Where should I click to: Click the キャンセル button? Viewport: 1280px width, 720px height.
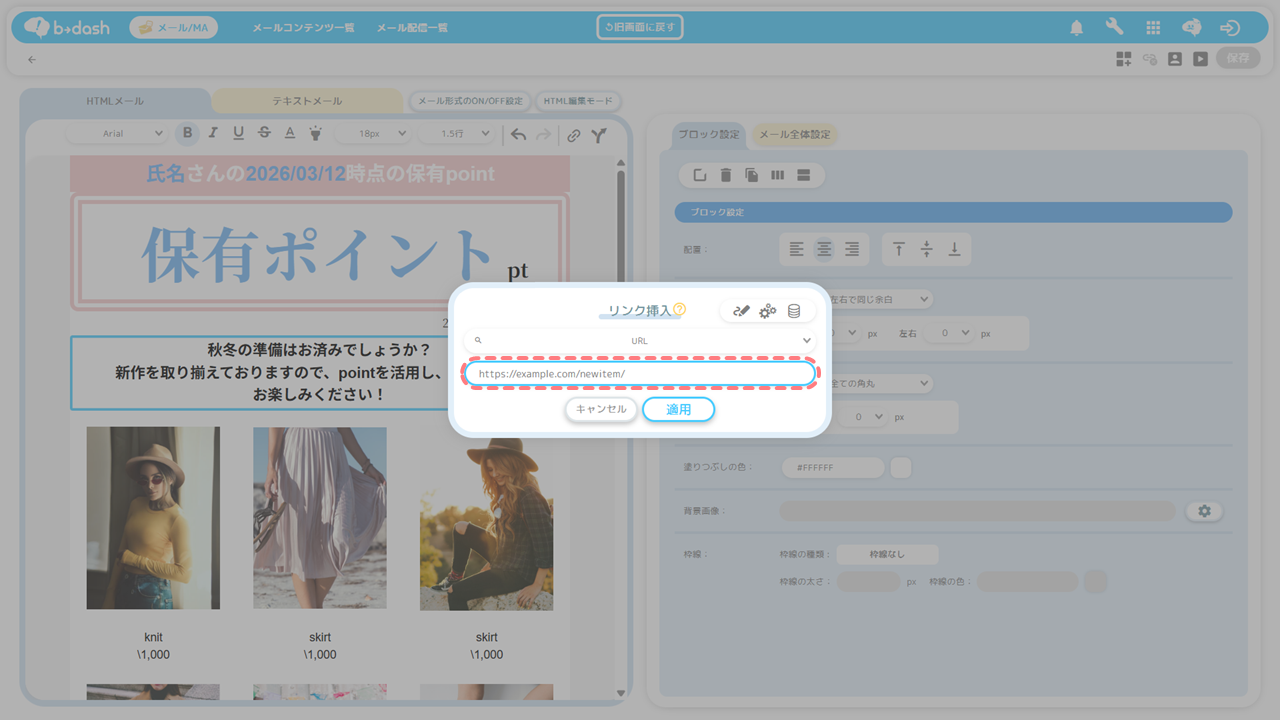[x=601, y=409]
